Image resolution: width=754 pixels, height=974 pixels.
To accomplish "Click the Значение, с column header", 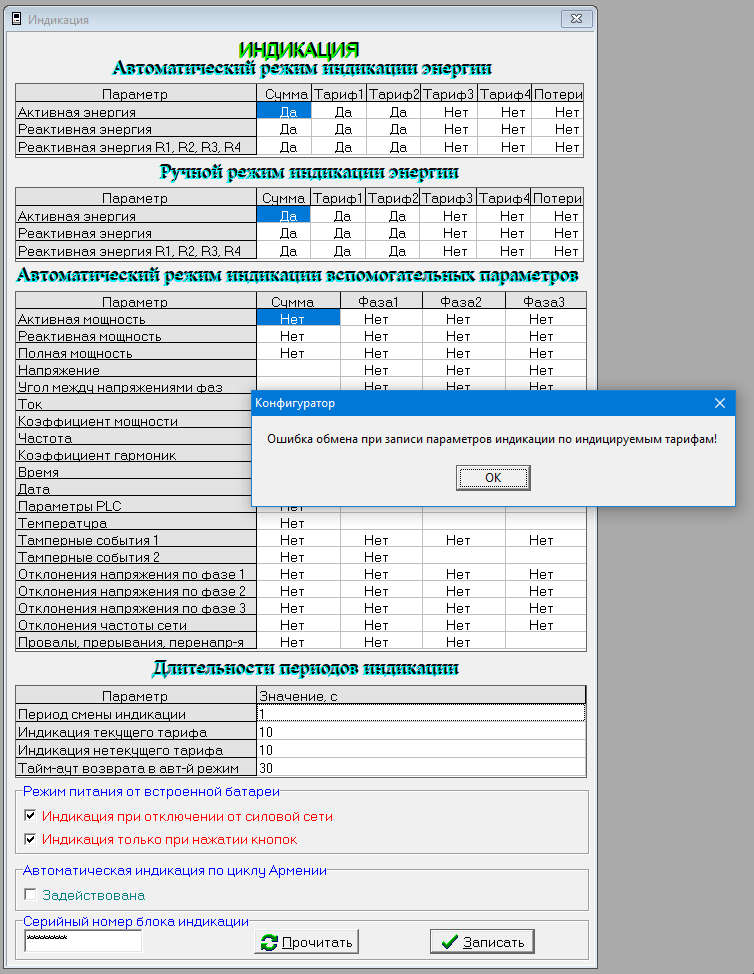I will click(421, 695).
